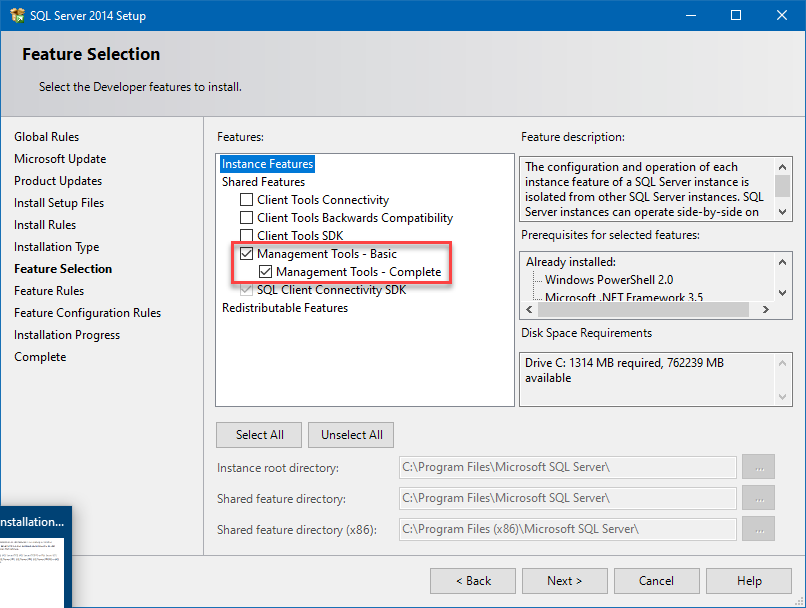Check Client Tools Backwards Compatibility
806x608 pixels.
[x=246, y=217]
